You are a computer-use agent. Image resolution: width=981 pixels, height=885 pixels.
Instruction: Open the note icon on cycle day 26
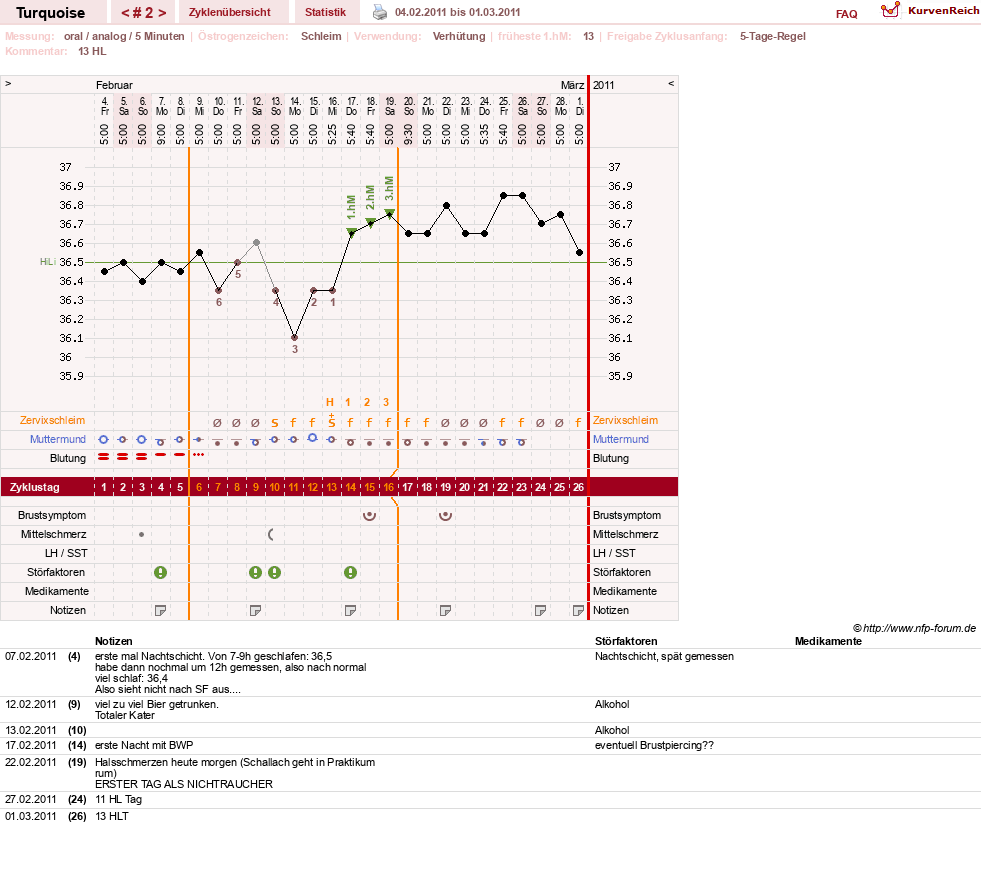pos(579,610)
